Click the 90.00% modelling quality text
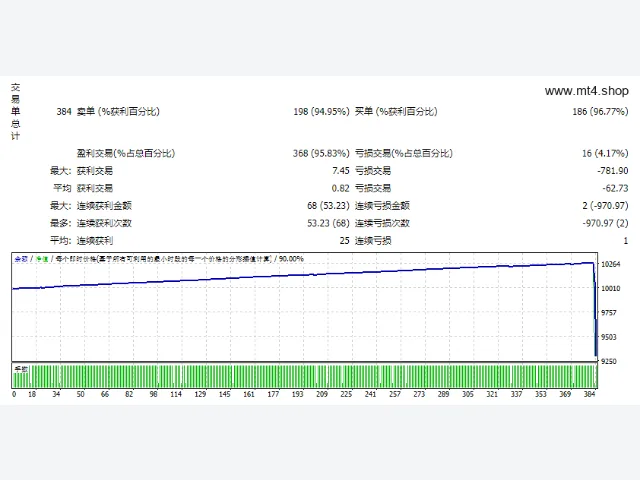The height and width of the screenshot is (480, 640). coord(291,259)
